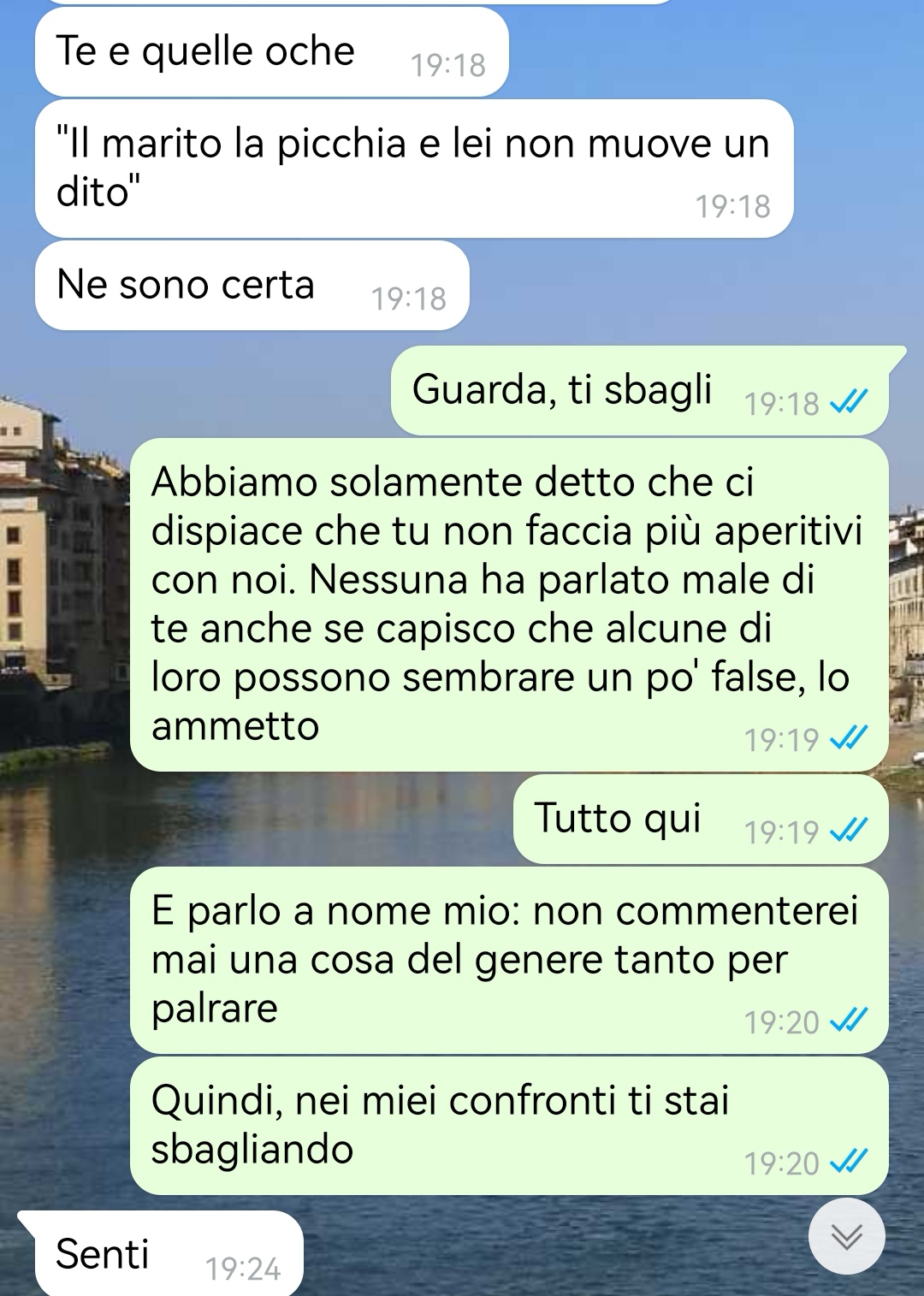Tap read ticks on the aperitivi message
Image resolution: width=924 pixels, height=1296 pixels.
tap(850, 737)
